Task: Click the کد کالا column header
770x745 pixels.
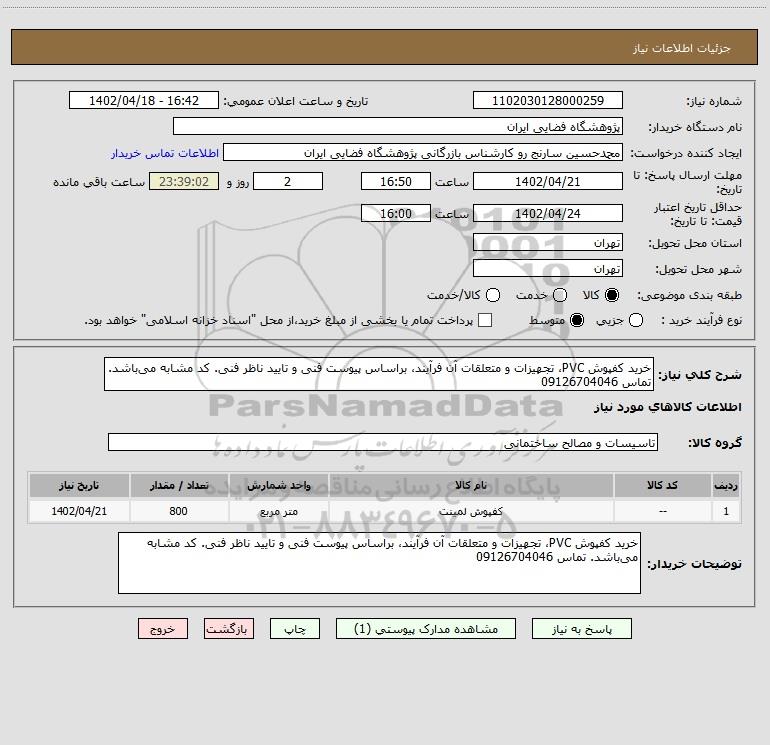Action: tap(662, 485)
